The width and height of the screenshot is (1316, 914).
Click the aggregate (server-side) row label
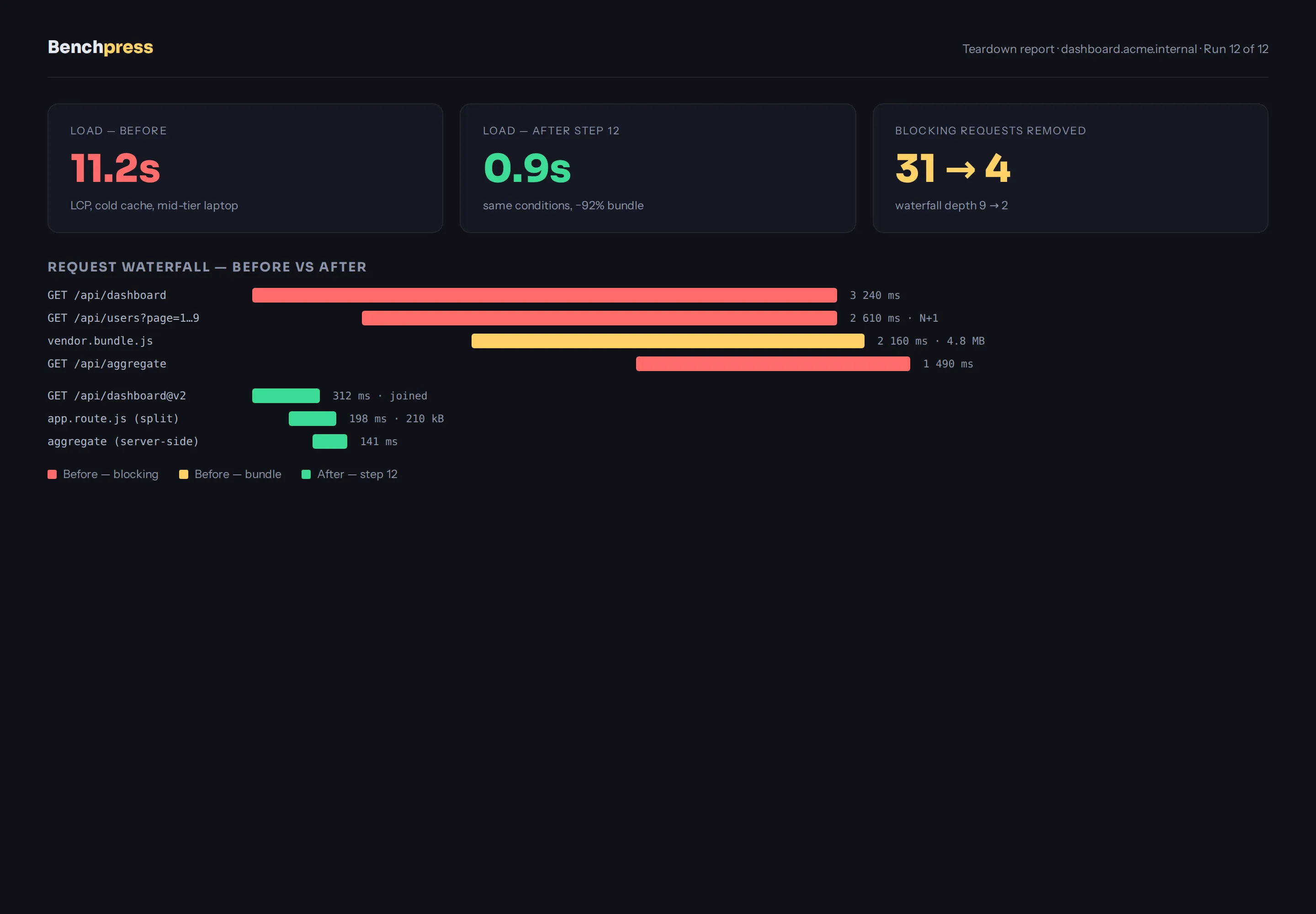[123, 441]
